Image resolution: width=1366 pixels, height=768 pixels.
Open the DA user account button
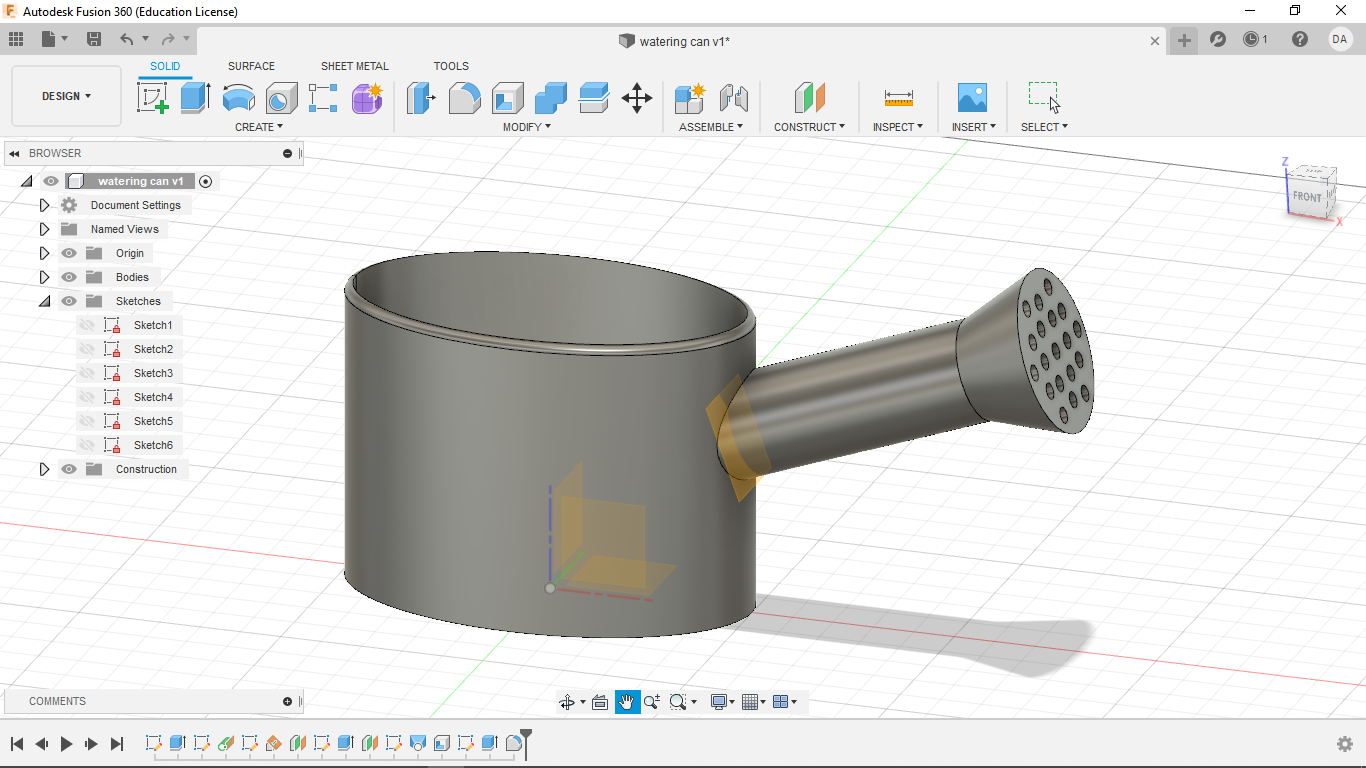(x=1340, y=39)
